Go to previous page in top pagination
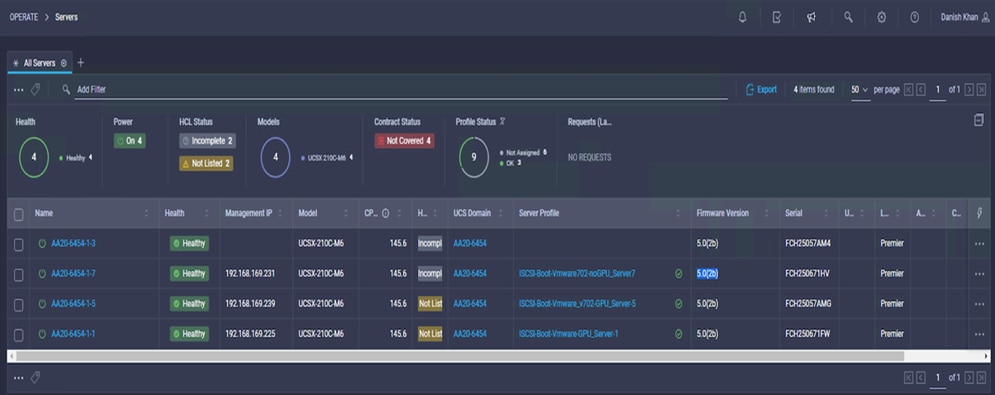Screen dimensions: 995x395 (x=921, y=90)
